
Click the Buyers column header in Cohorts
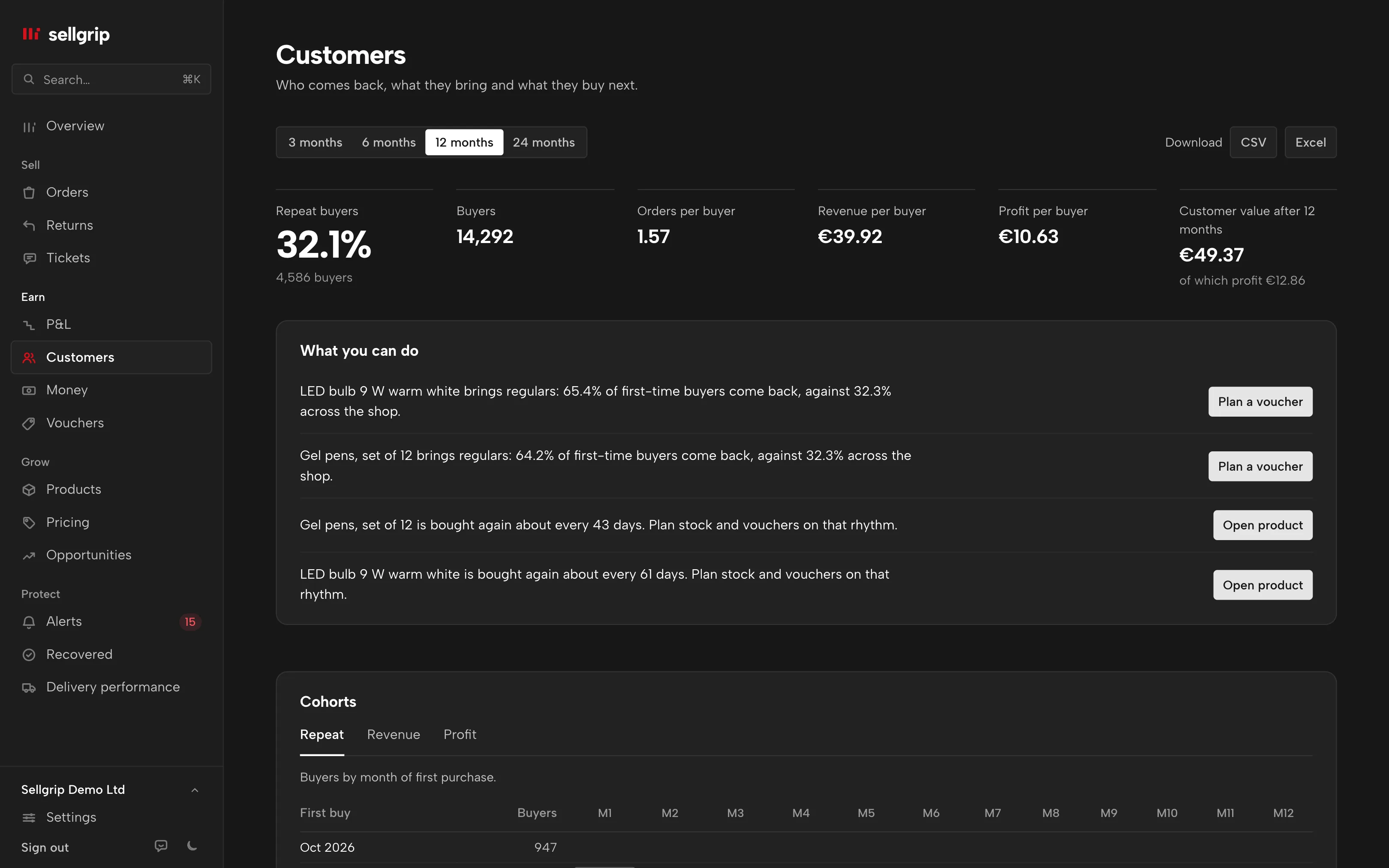point(537,813)
